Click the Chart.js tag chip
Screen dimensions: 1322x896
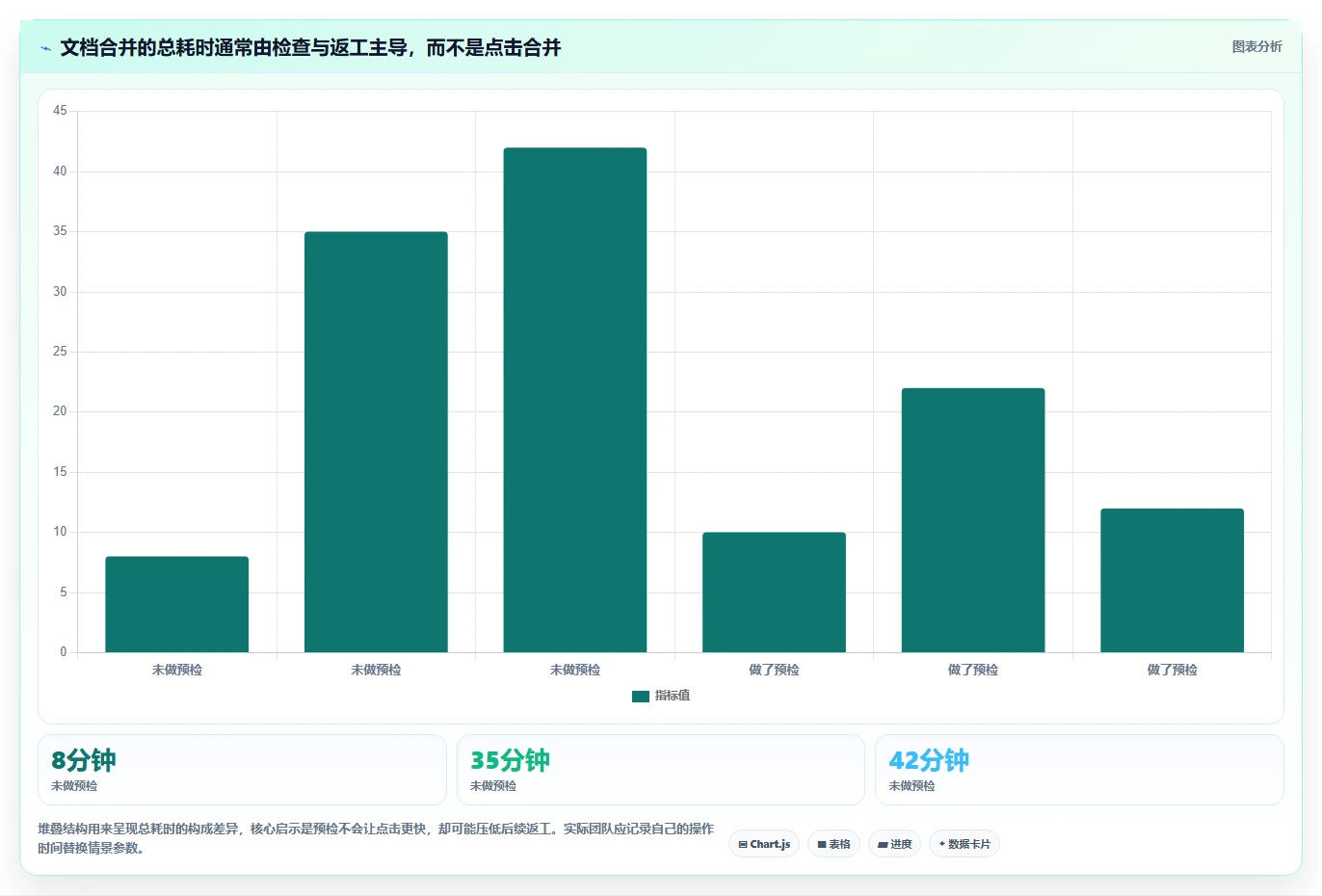[x=764, y=844]
